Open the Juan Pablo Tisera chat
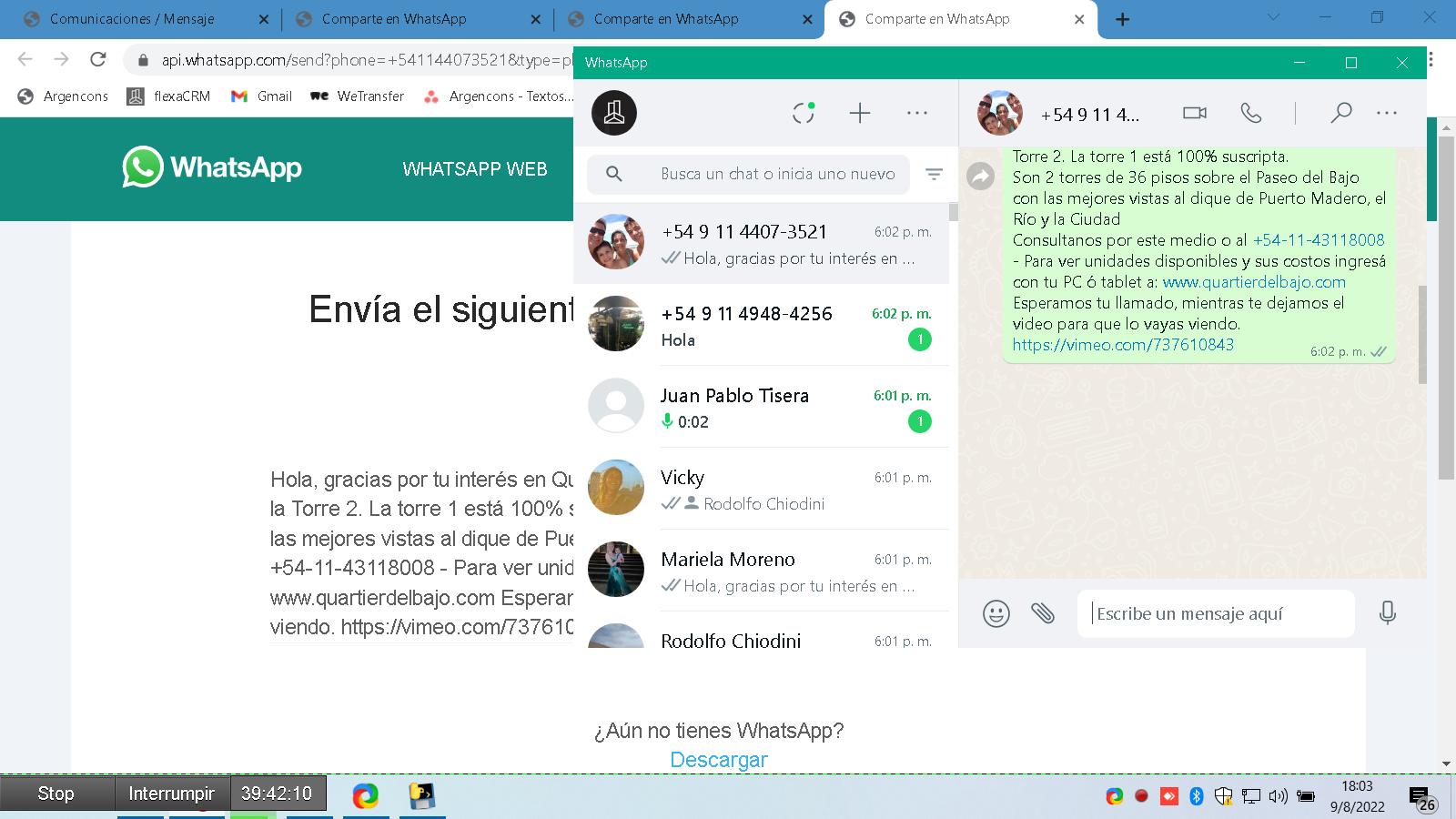Screen dimensions: 1456x819 [x=761, y=407]
